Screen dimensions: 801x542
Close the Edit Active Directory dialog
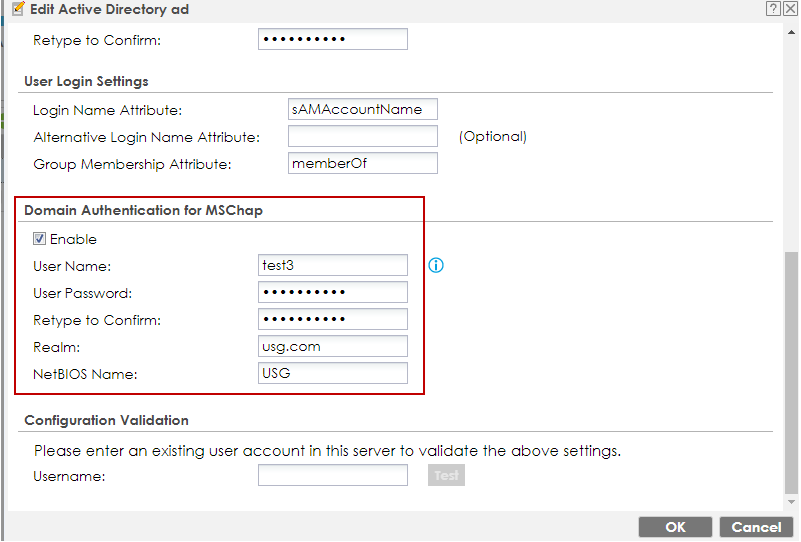pyautogui.click(x=789, y=9)
